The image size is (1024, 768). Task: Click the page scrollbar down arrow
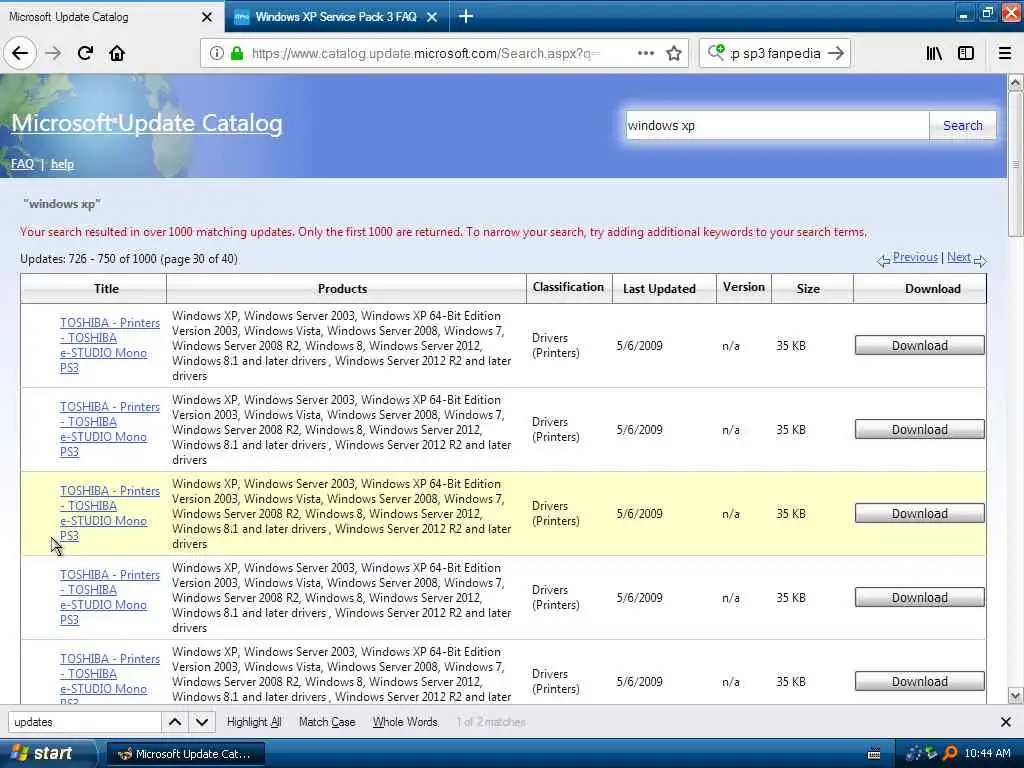(1016, 696)
